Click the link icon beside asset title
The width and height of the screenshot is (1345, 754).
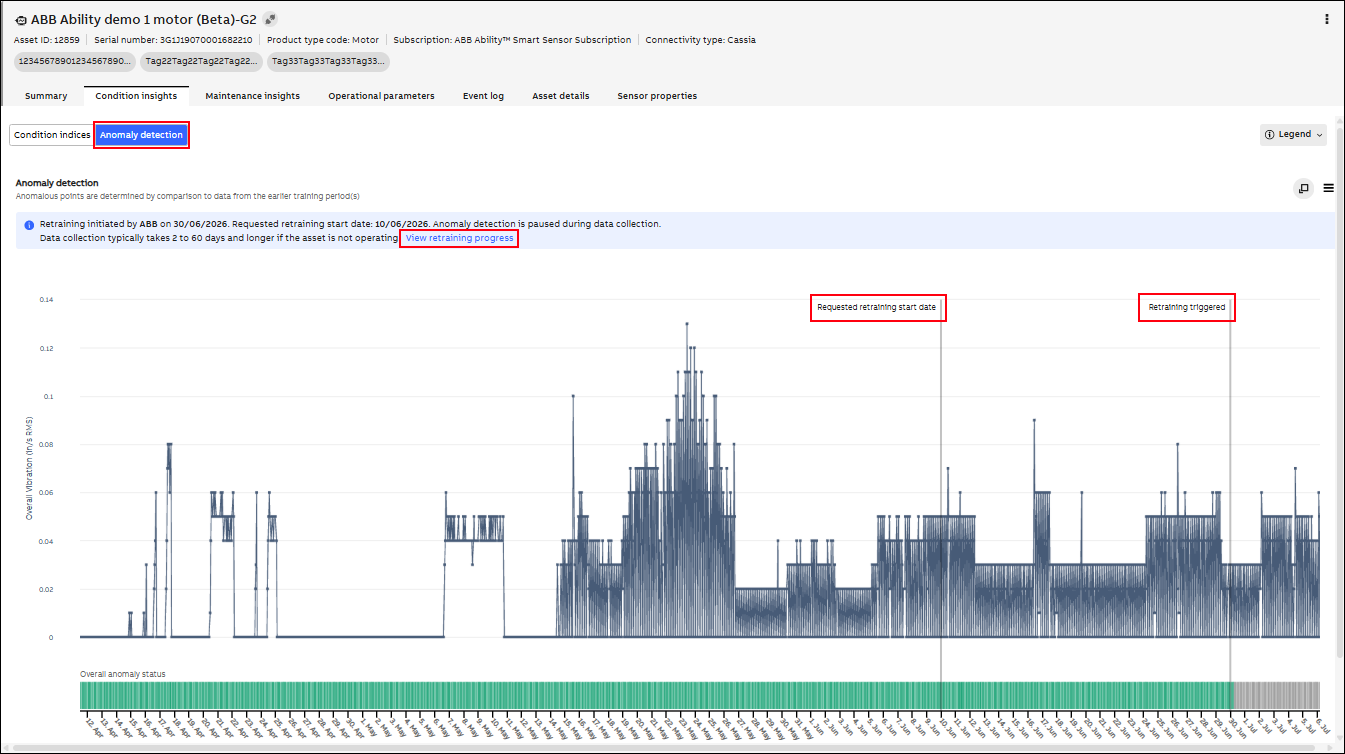pos(270,19)
